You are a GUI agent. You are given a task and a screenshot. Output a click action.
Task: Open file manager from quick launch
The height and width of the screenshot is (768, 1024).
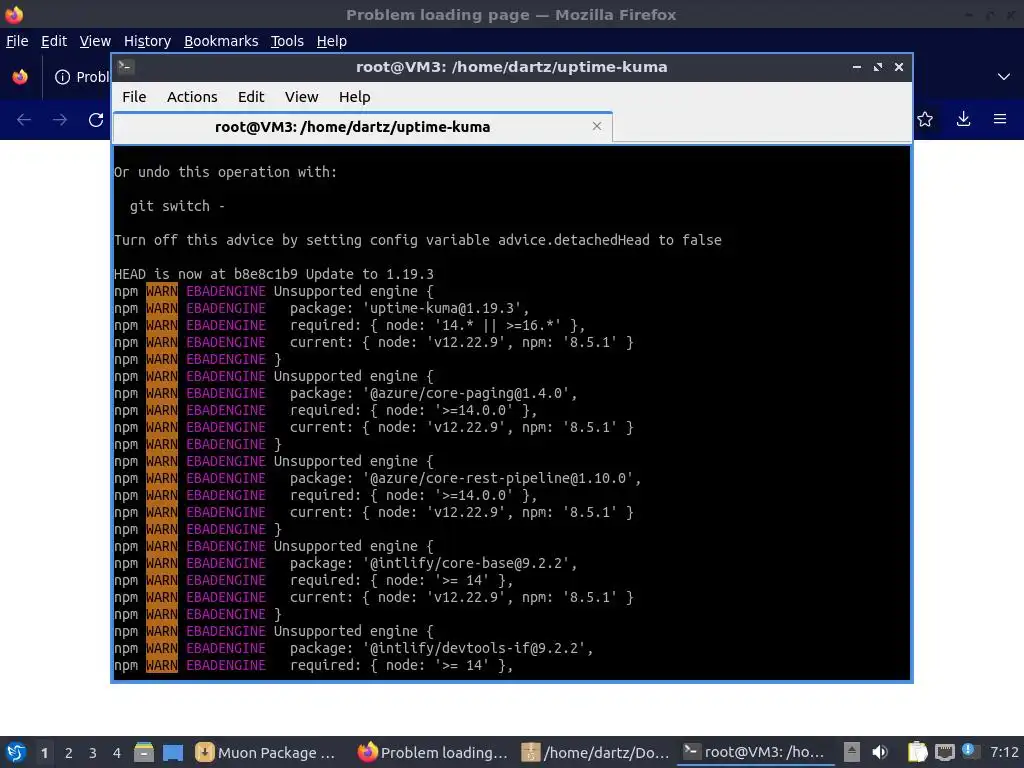(x=144, y=752)
